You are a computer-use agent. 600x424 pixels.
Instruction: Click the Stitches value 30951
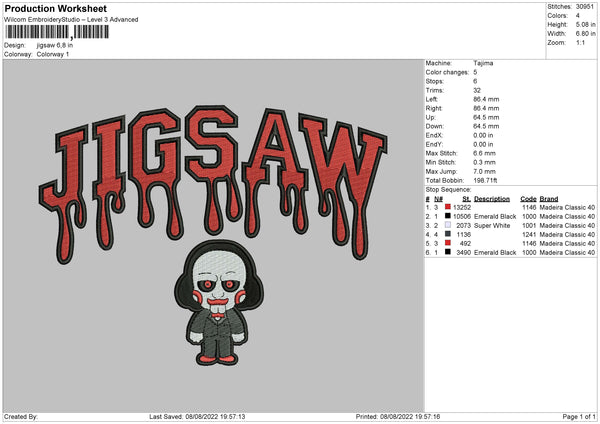[585, 7]
